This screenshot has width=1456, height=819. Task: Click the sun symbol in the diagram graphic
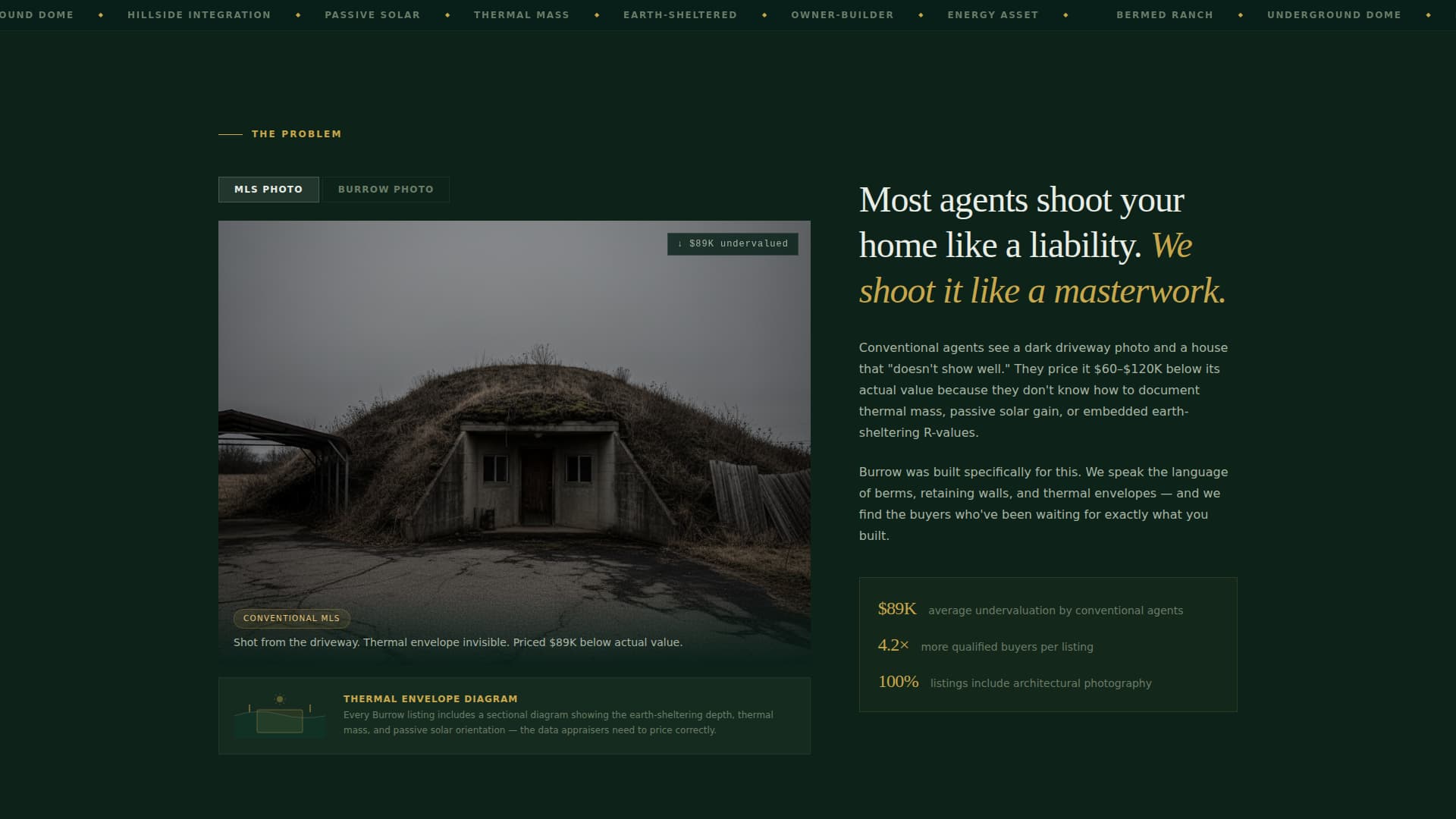(x=279, y=697)
